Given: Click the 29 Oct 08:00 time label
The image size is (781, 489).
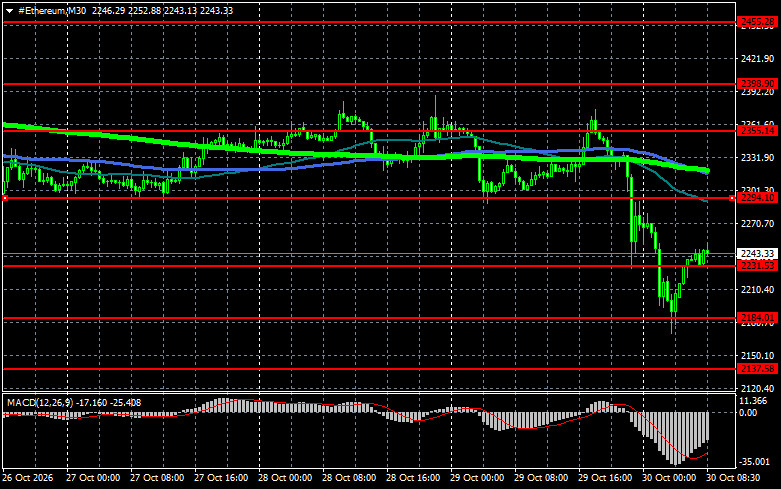Looking at the screenshot, I should tap(541, 478).
